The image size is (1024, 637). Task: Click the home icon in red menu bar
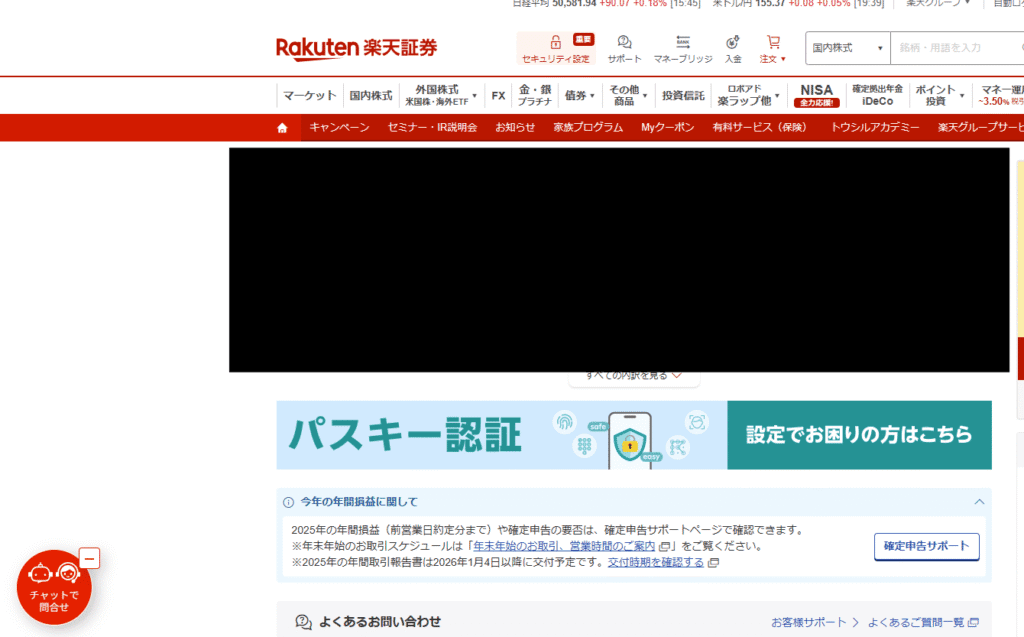click(x=281, y=127)
